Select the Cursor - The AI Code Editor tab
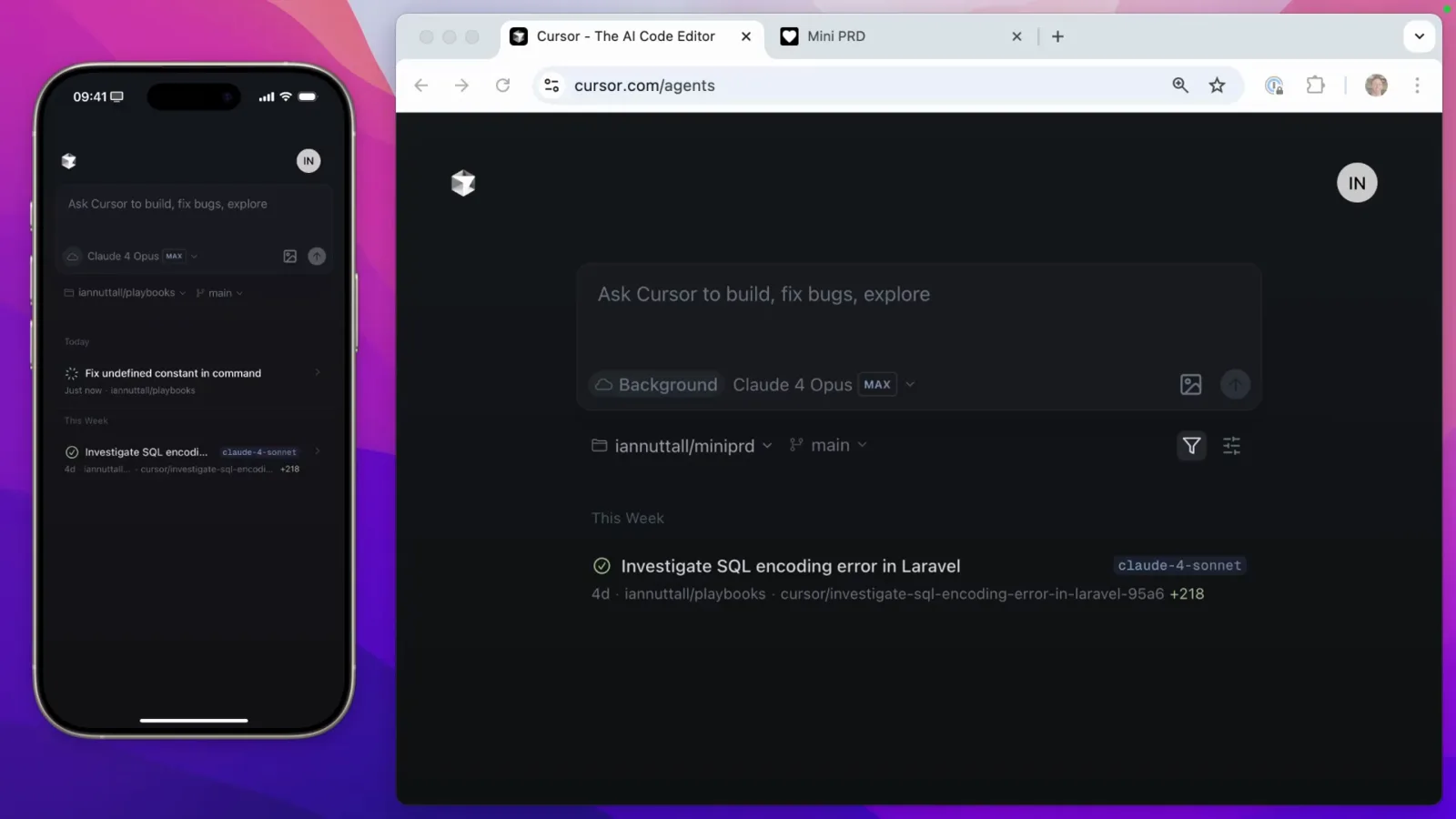 click(x=632, y=36)
